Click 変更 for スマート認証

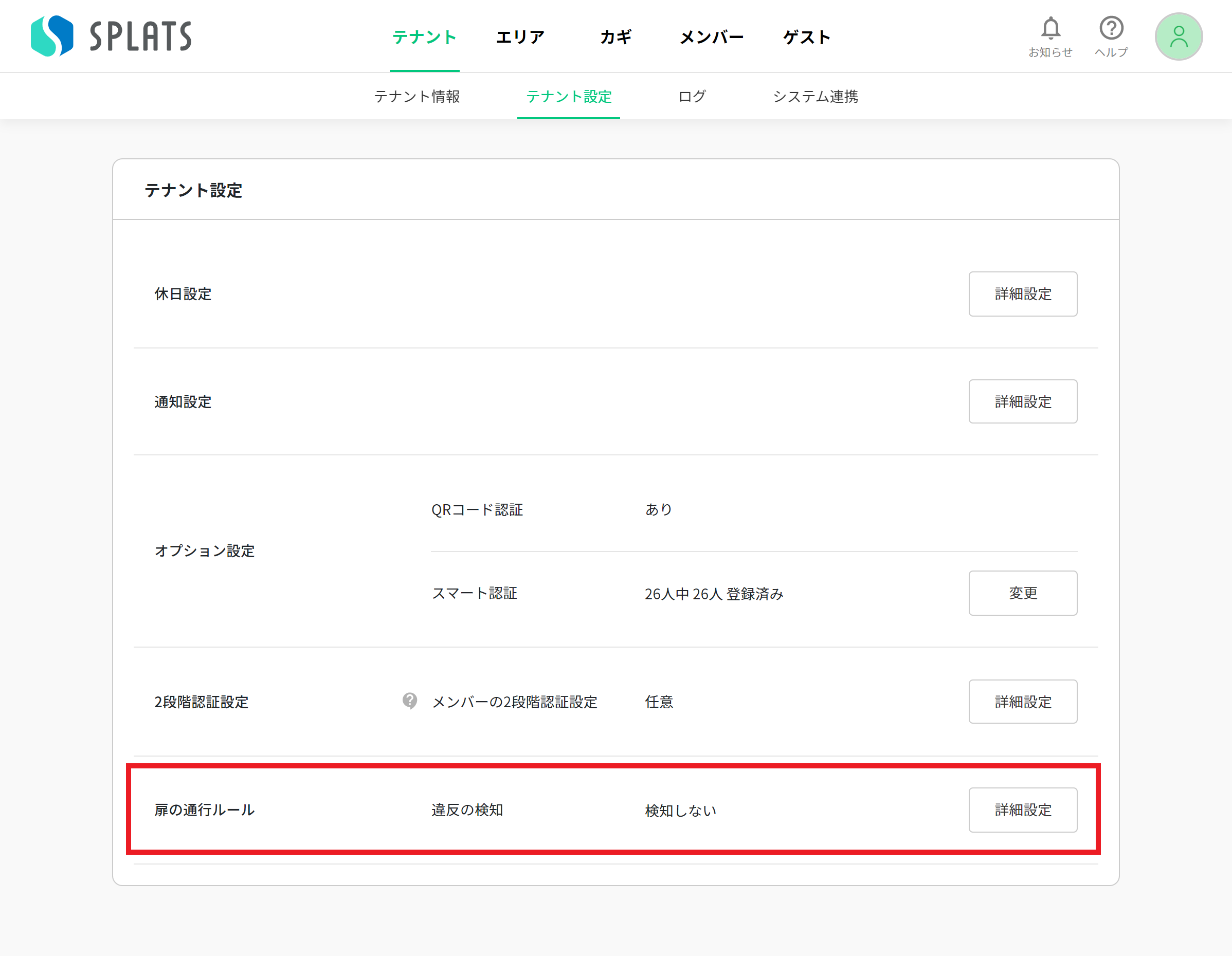pos(1022,593)
